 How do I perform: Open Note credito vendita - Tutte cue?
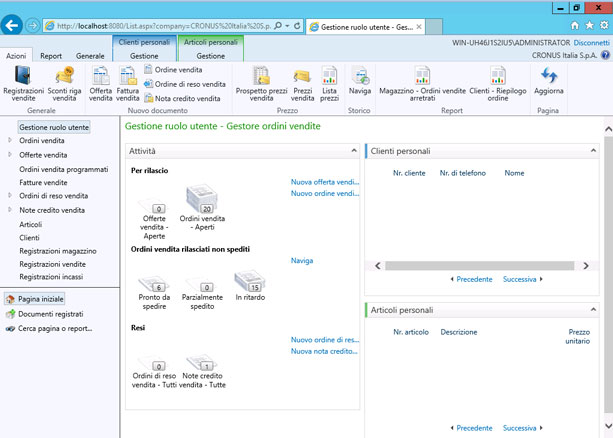pos(202,372)
